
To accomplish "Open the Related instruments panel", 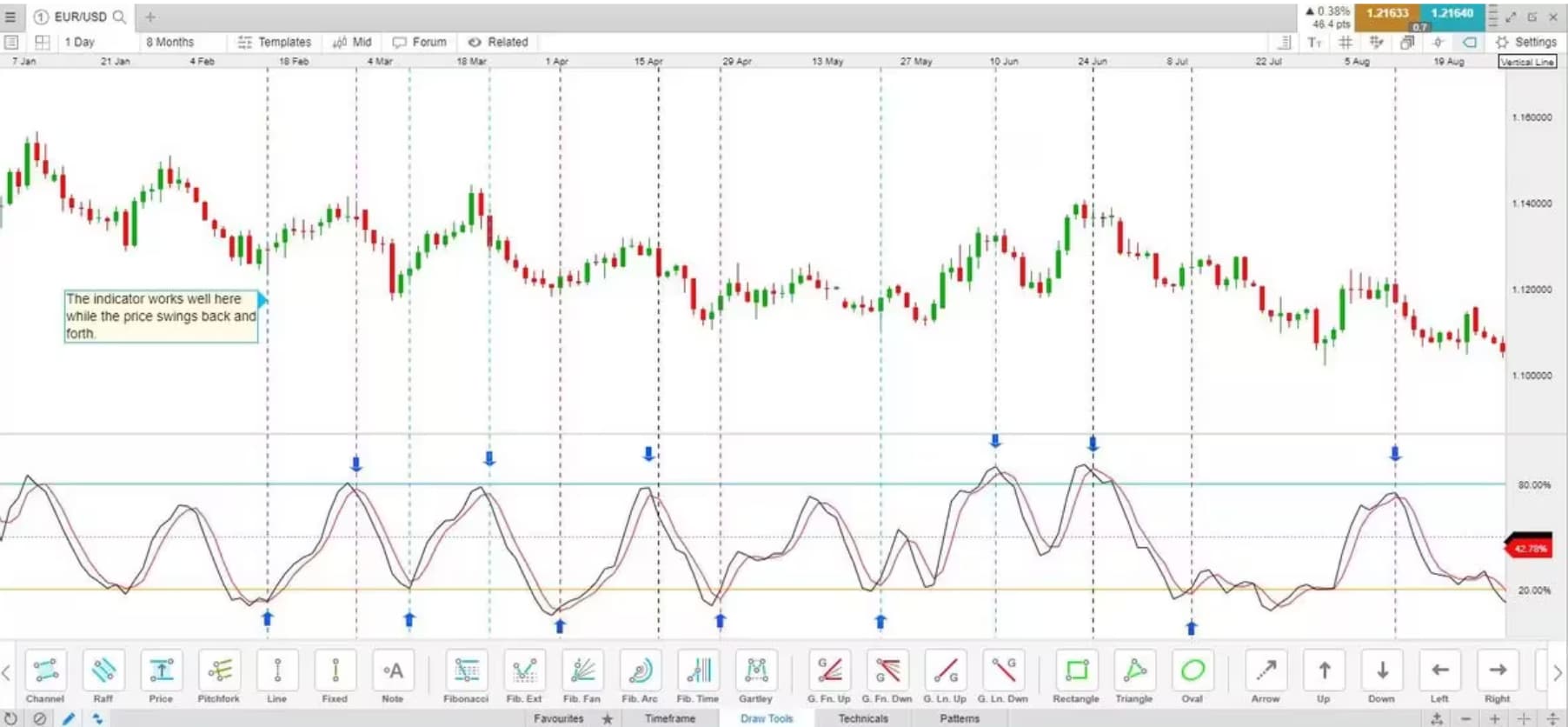I will pyautogui.click(x=498, y=42).
